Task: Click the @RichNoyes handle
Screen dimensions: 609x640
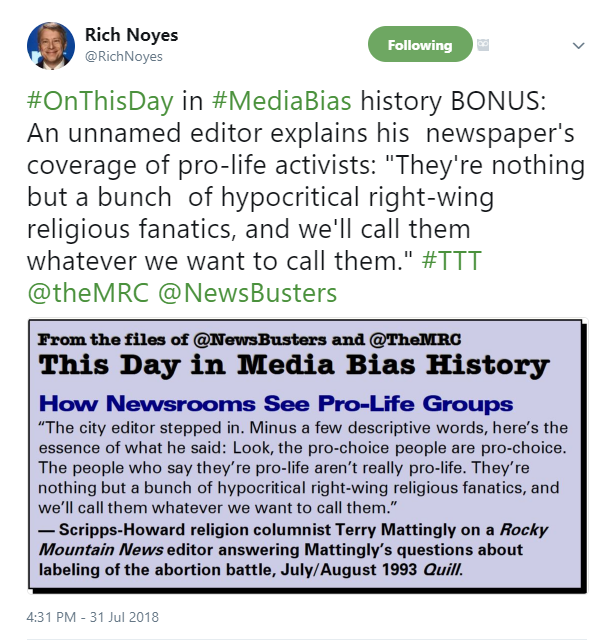Action: 124,56
